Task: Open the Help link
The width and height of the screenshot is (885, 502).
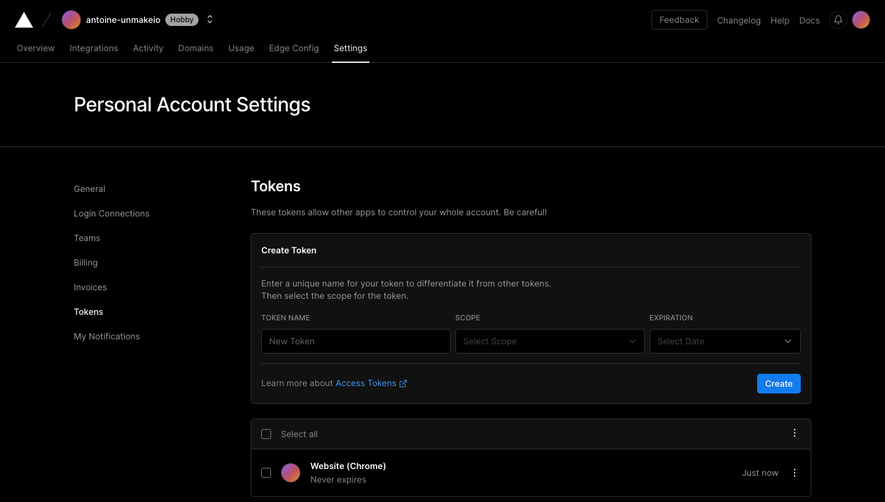Action: point(779,20)
